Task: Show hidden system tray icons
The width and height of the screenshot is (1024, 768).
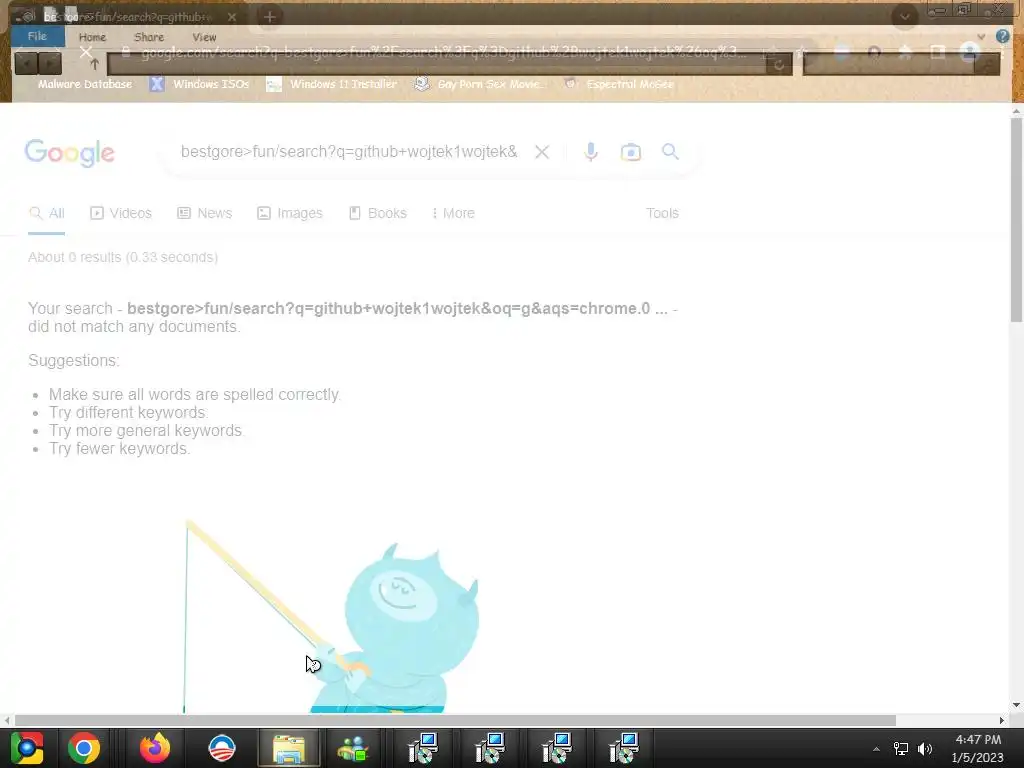Action: click(x=876, y=749)
